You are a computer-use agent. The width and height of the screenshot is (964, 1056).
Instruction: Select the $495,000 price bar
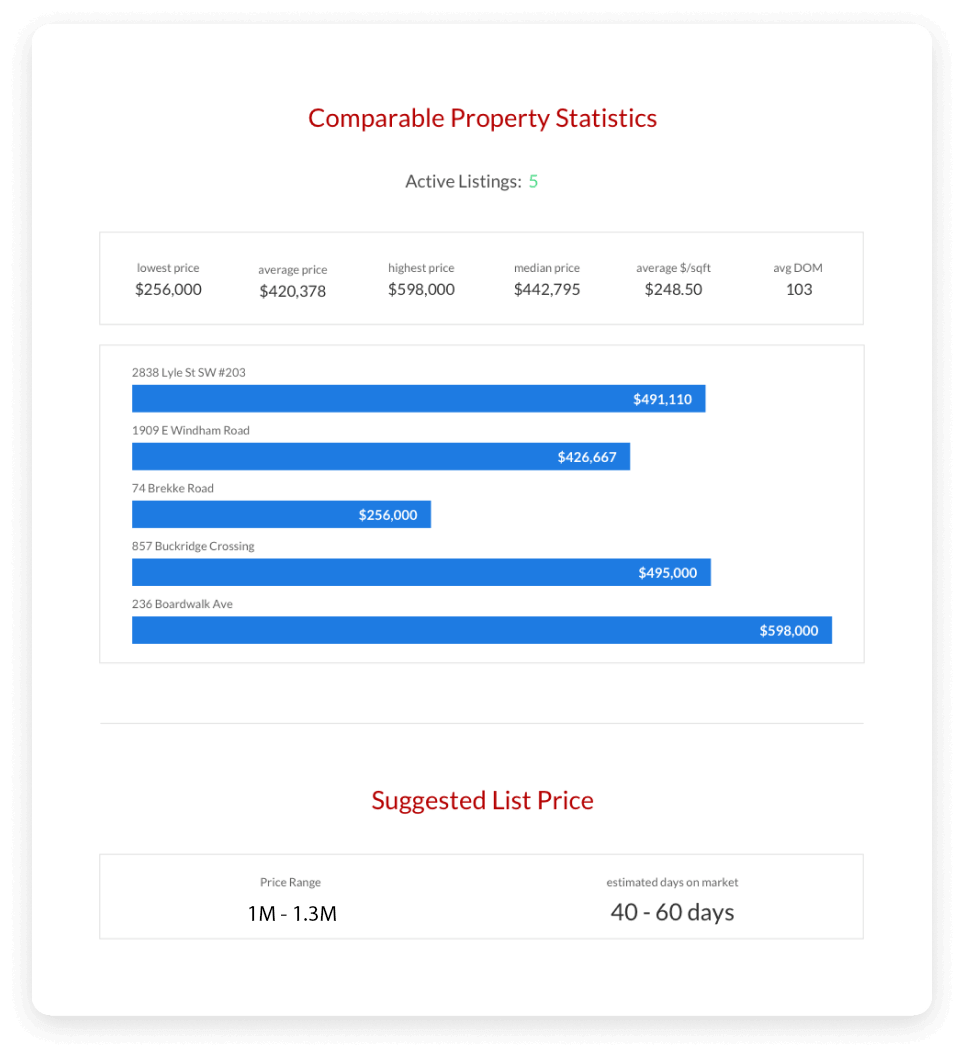pos(421,573)
